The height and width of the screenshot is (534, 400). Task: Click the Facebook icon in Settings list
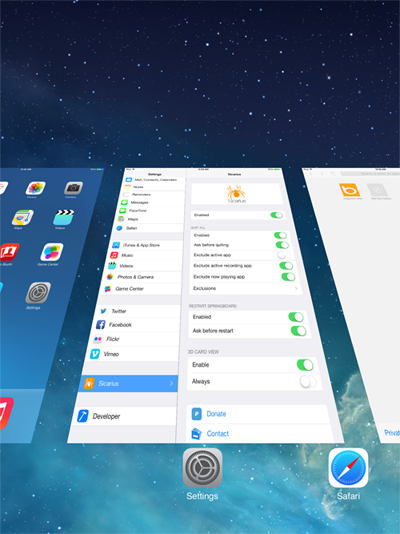point(100,325)
